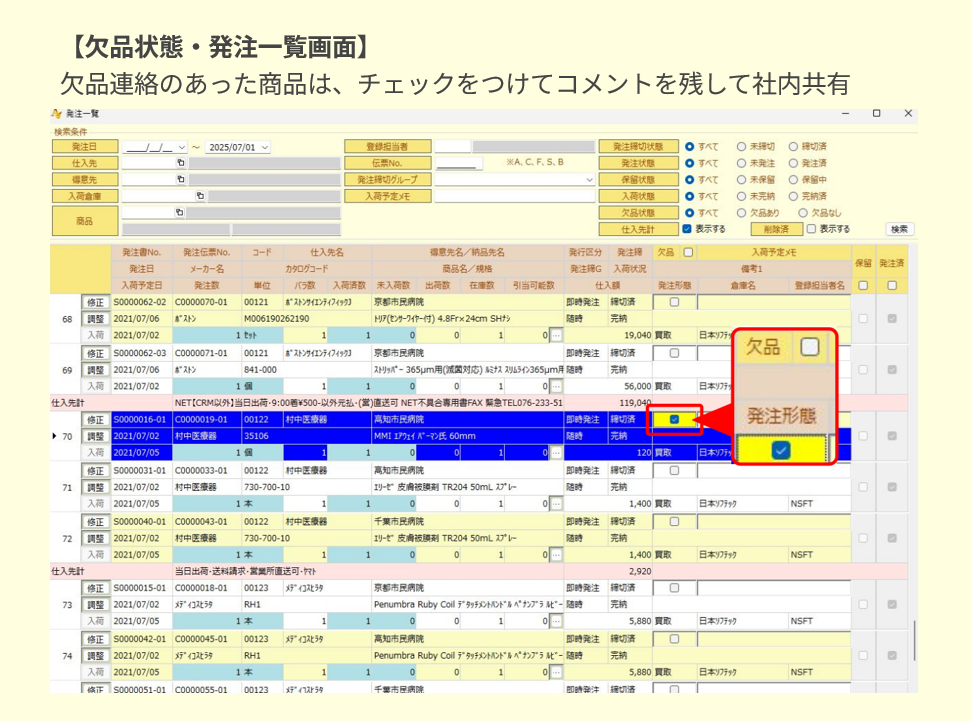Click the ellipsis button in row 68
The width and height of the screenshot is (971, 721).
(556, 336)
